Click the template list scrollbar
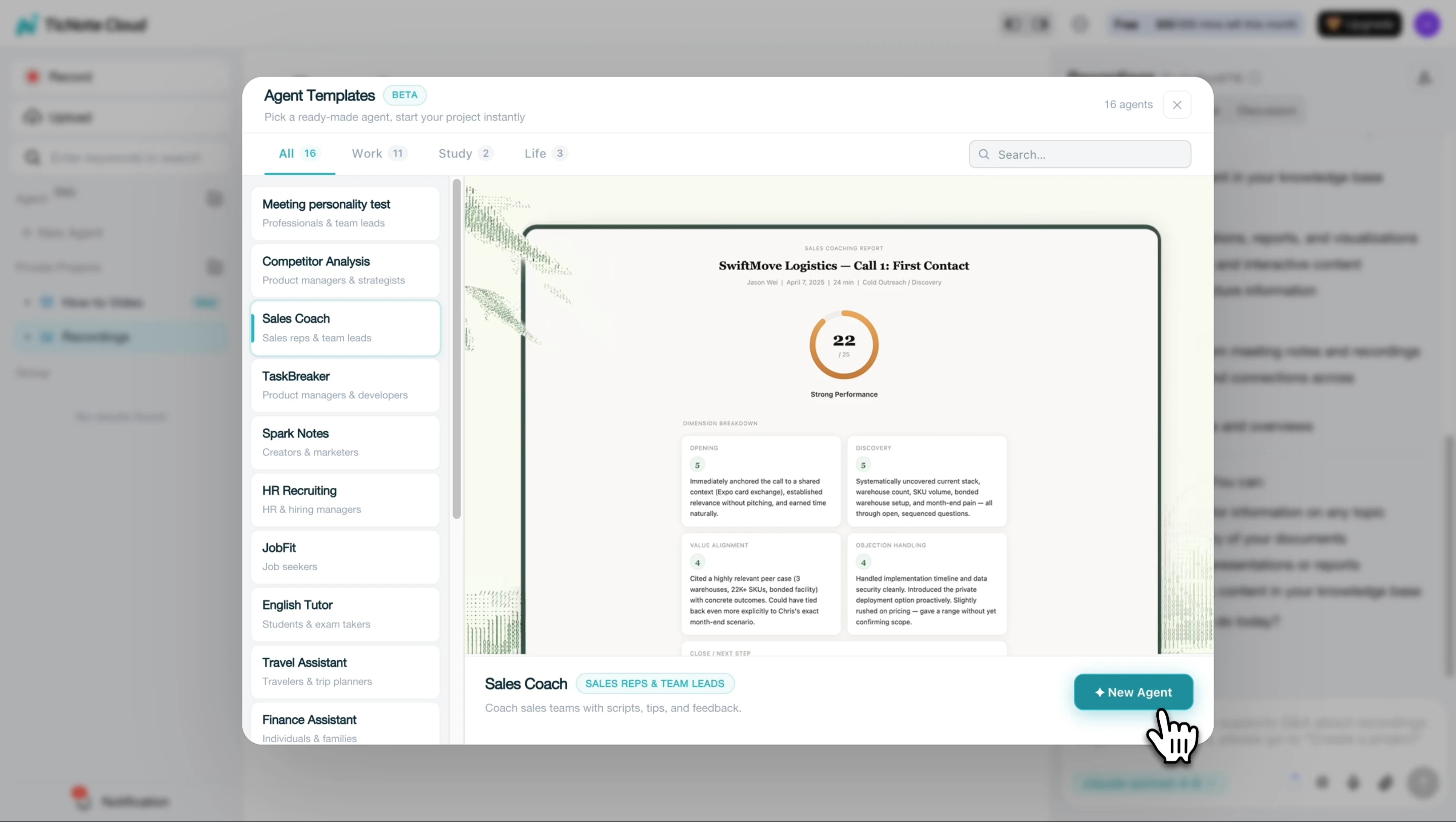The width and height of the screenshot is (1456, 822). point(457,349)
